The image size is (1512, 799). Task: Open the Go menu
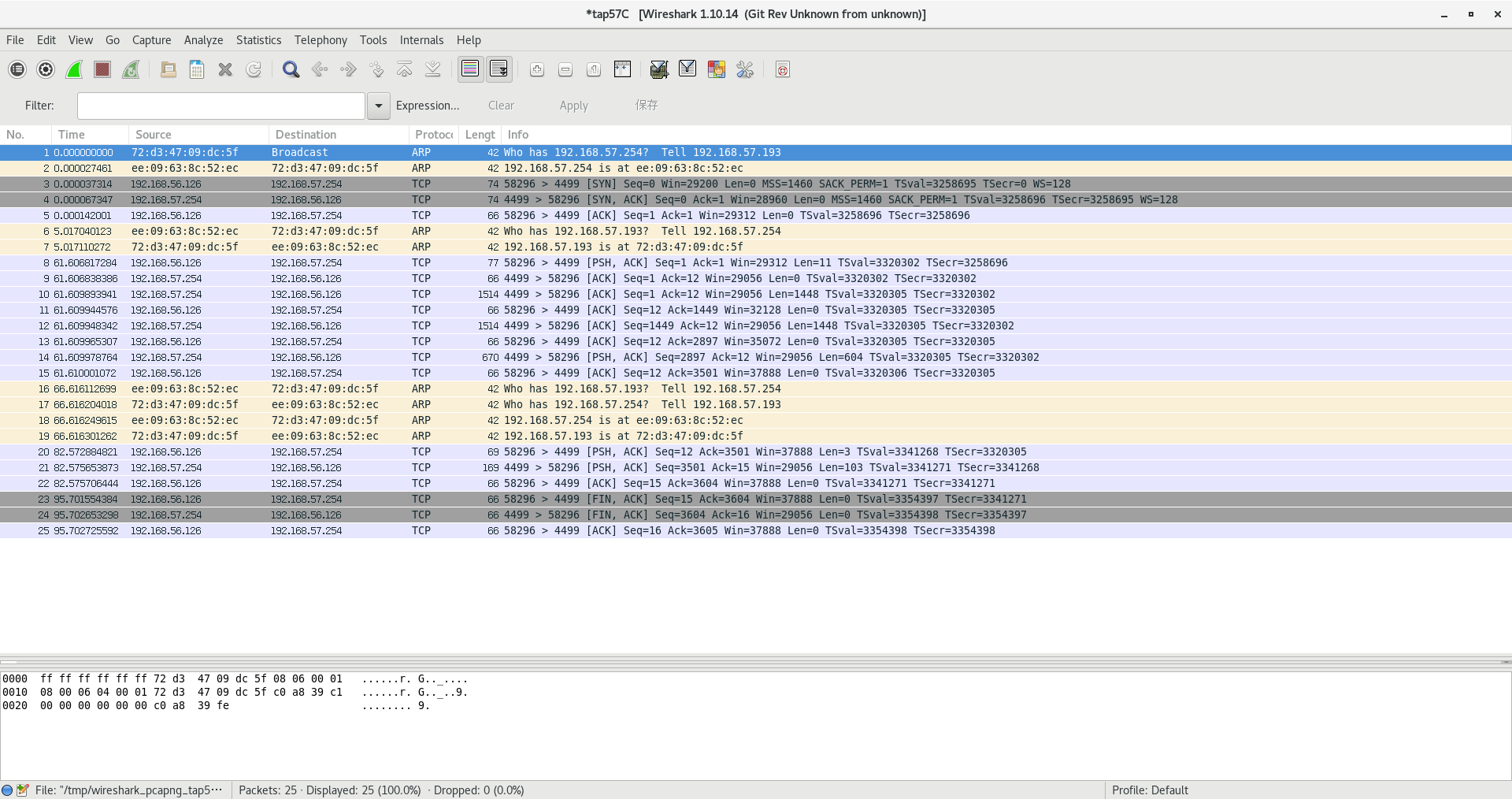[x=113, y=40]
